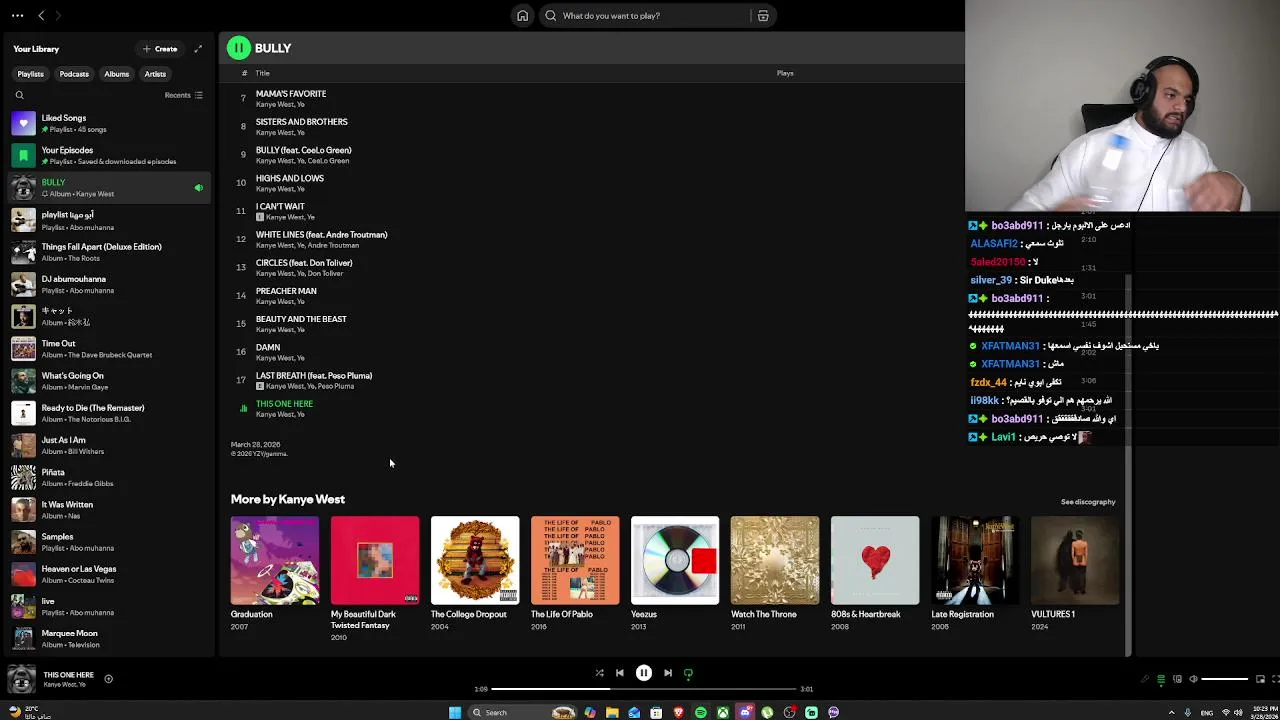The width and height of the screenshot is (1280, 720).
Task: Toggle shuffle in player bar
Action: point(599,673)
